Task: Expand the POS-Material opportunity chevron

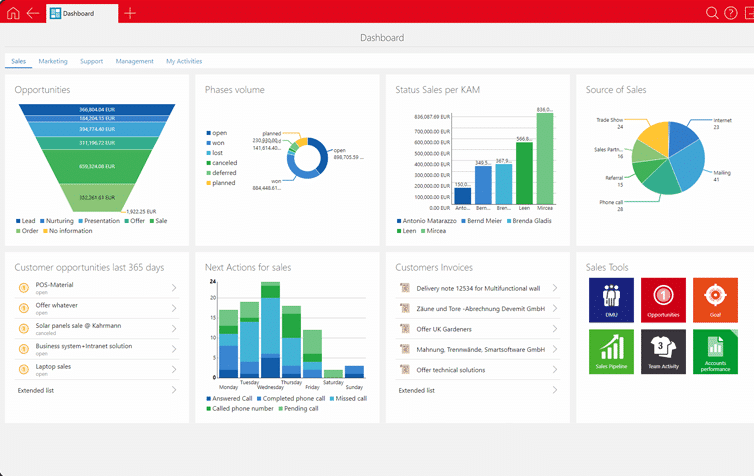Action: [x=174, y=288]
